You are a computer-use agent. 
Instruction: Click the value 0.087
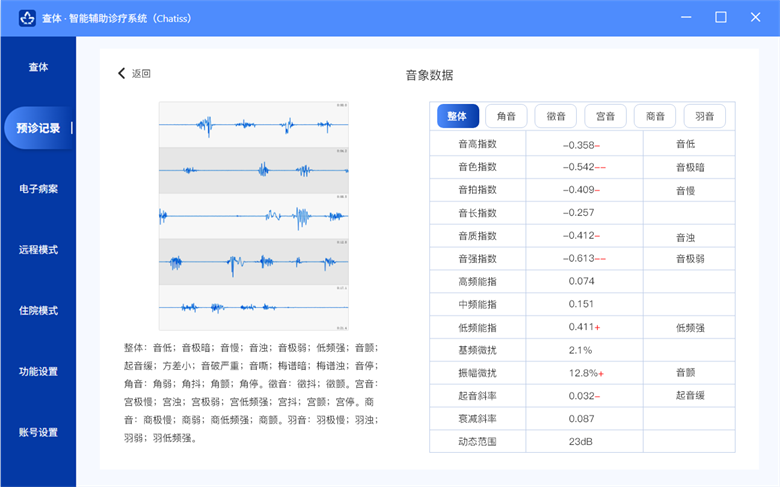click(582, 419)
